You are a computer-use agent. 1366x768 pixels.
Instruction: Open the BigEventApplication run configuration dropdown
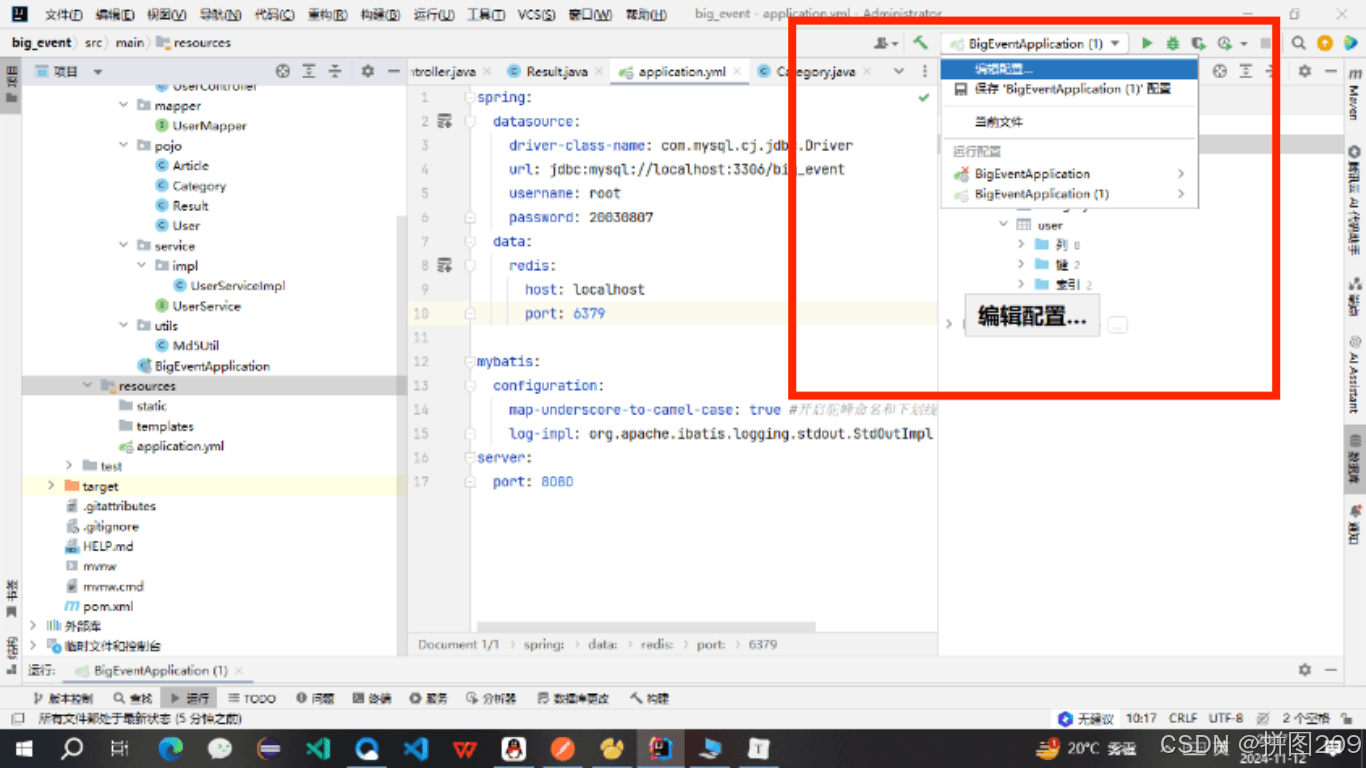1034,43
